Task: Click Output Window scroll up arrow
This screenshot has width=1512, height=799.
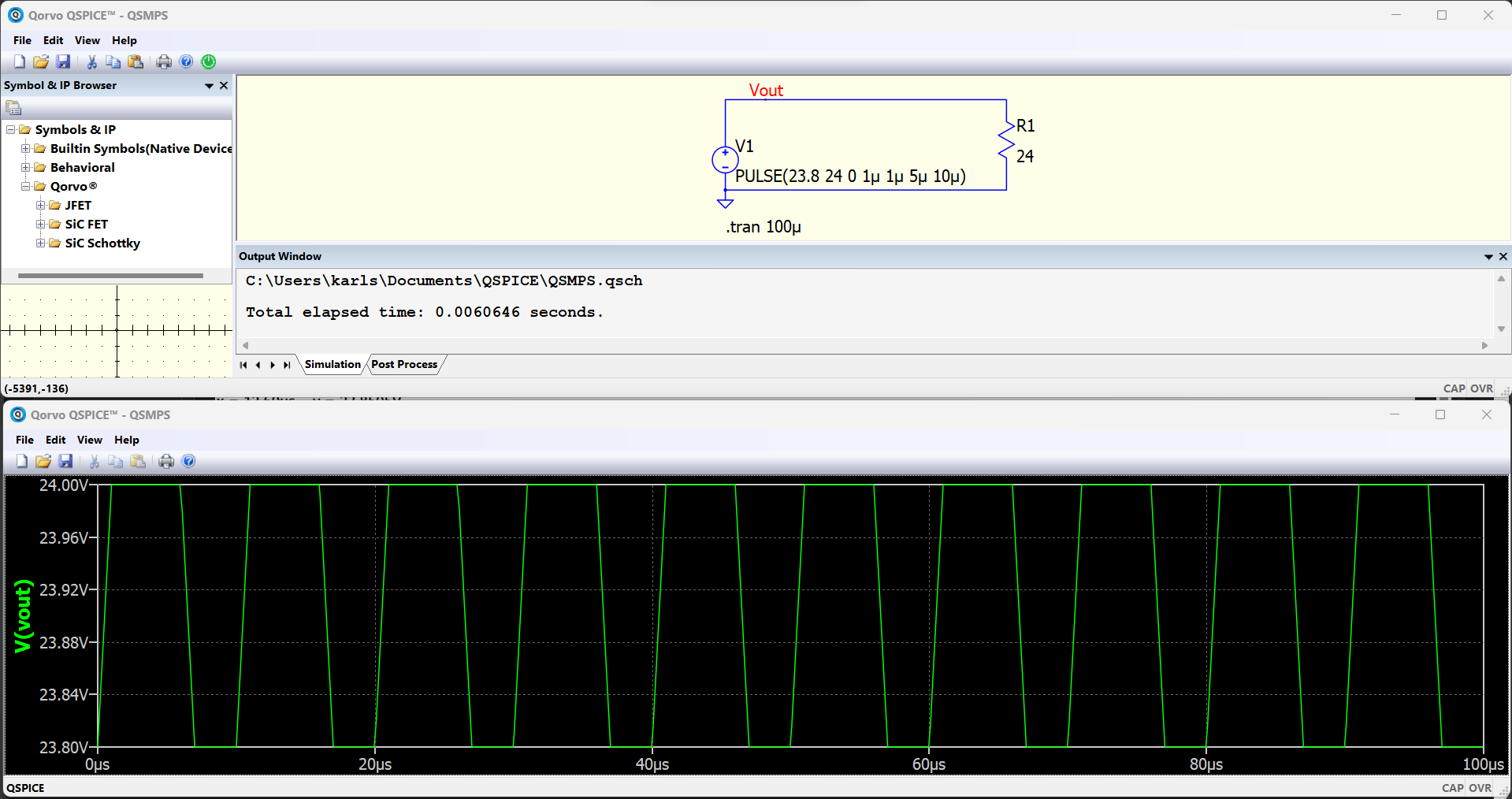Action: 1501,278
